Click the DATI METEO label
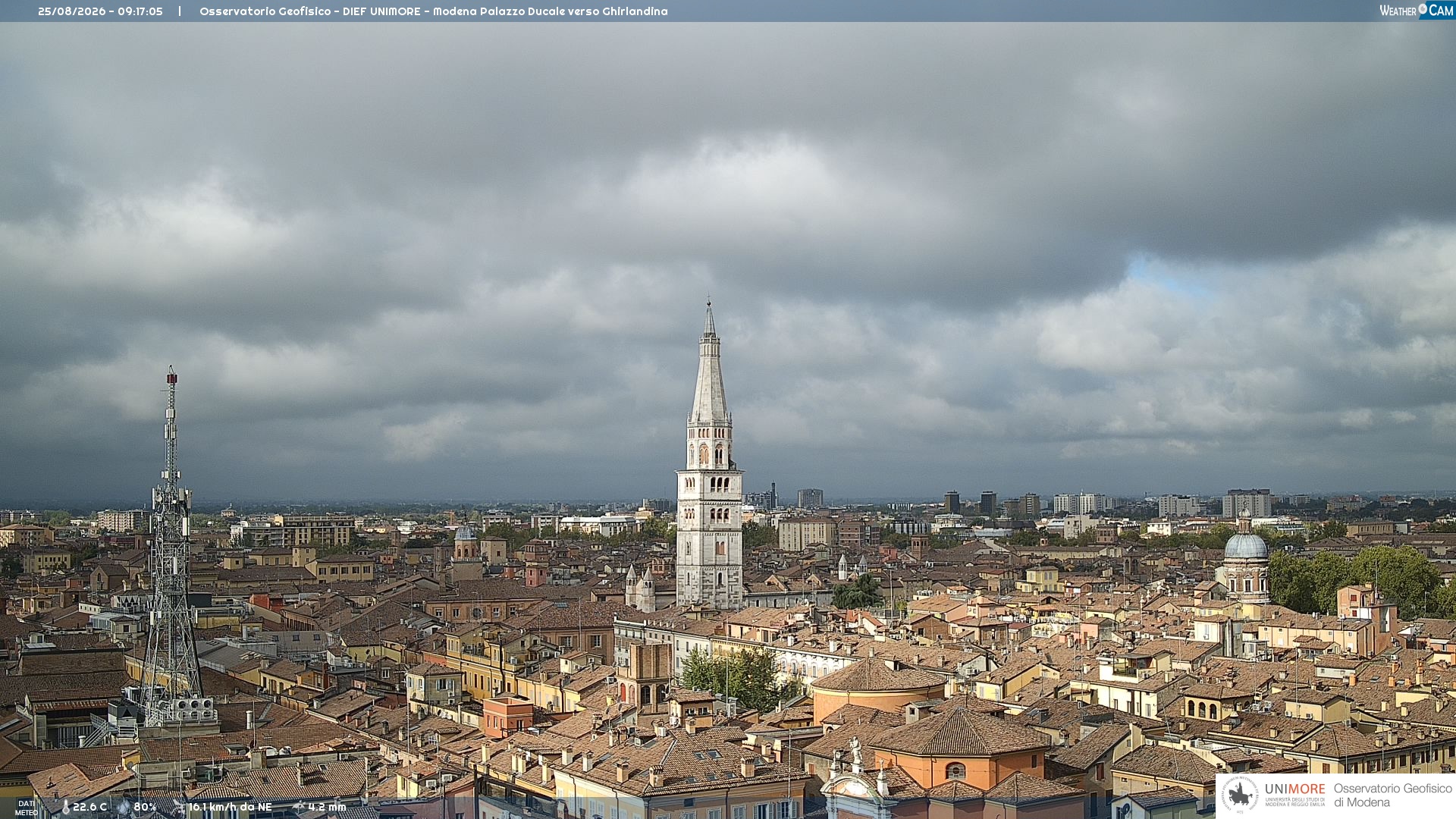 27,808
